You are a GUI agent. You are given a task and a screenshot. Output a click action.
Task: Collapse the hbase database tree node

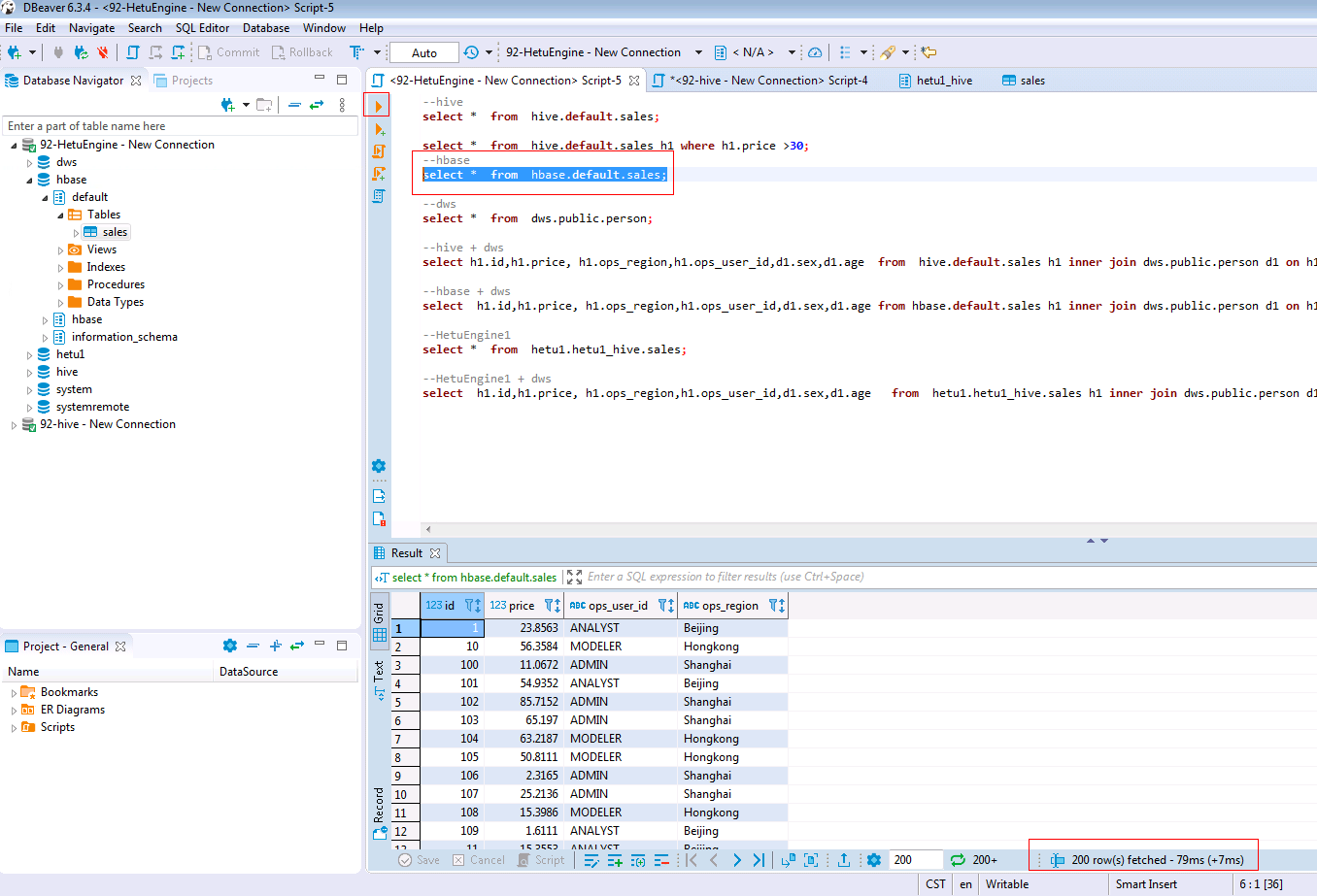[29, 181]
